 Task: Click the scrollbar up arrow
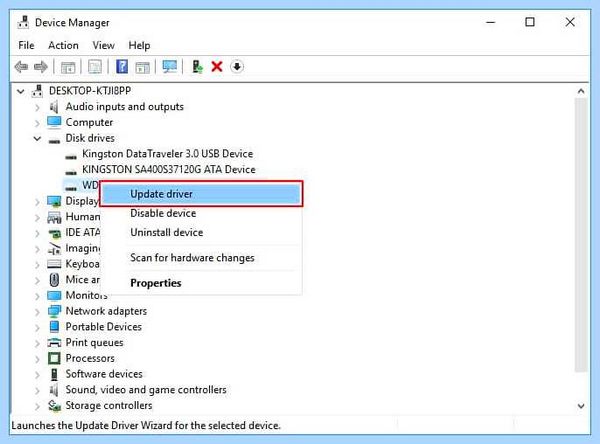pos(581,91)
